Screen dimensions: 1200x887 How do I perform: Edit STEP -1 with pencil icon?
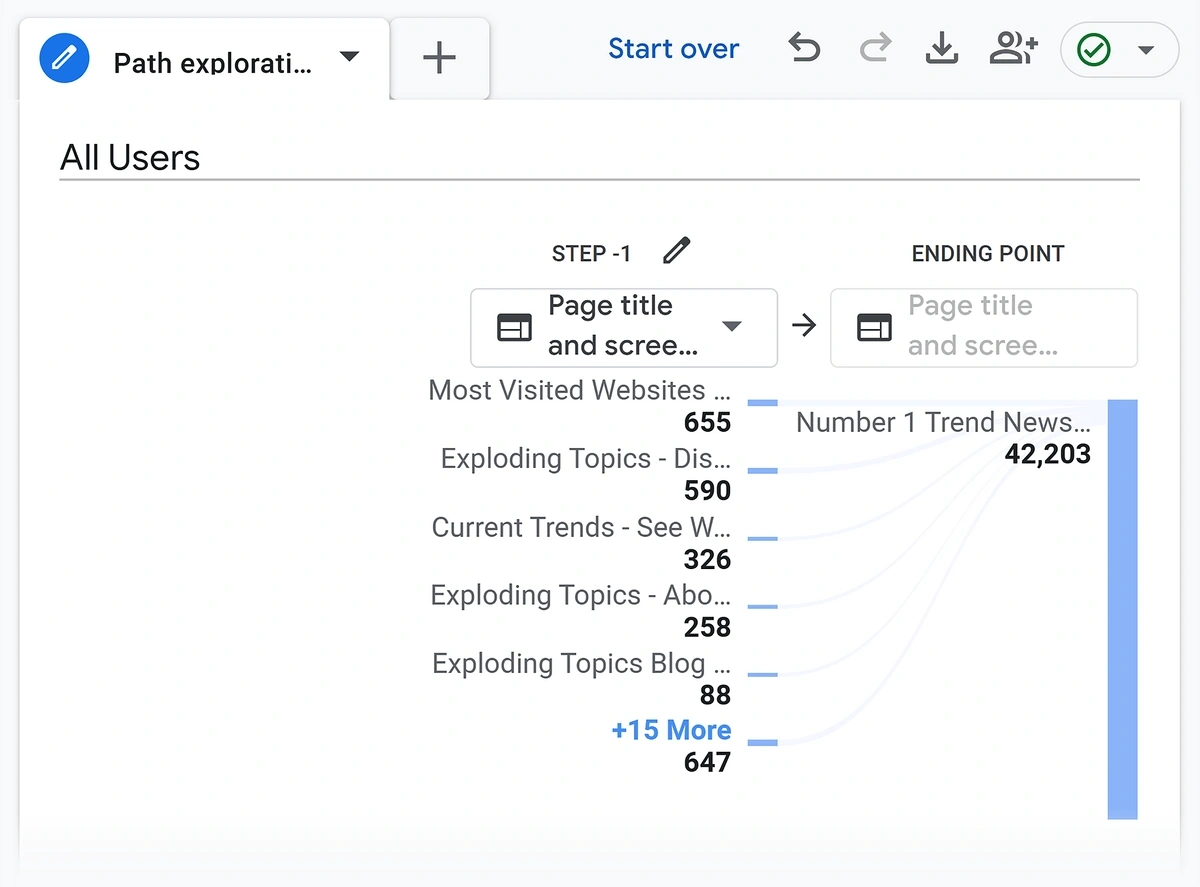coord(677,250)
